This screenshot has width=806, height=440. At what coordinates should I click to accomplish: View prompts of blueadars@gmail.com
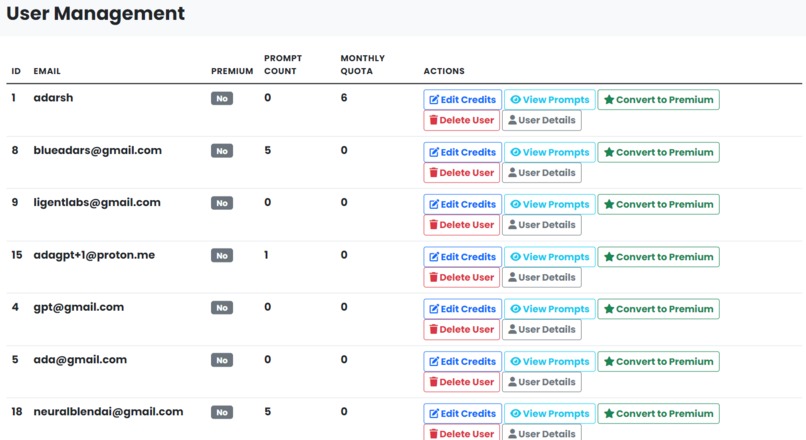[x=549, y=152]
